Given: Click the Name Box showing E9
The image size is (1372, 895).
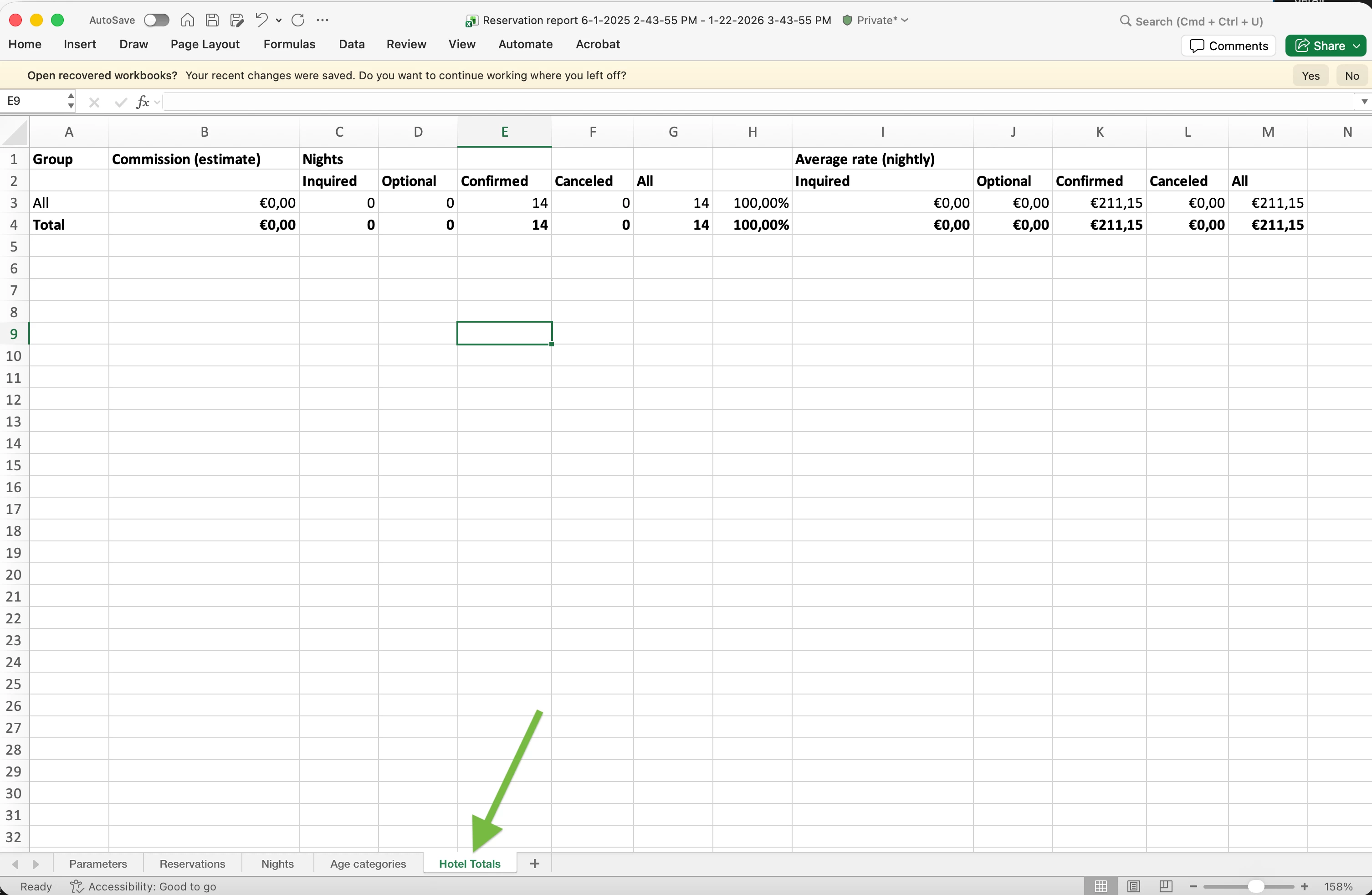Looking at the screenshot, I should [35, 102].
